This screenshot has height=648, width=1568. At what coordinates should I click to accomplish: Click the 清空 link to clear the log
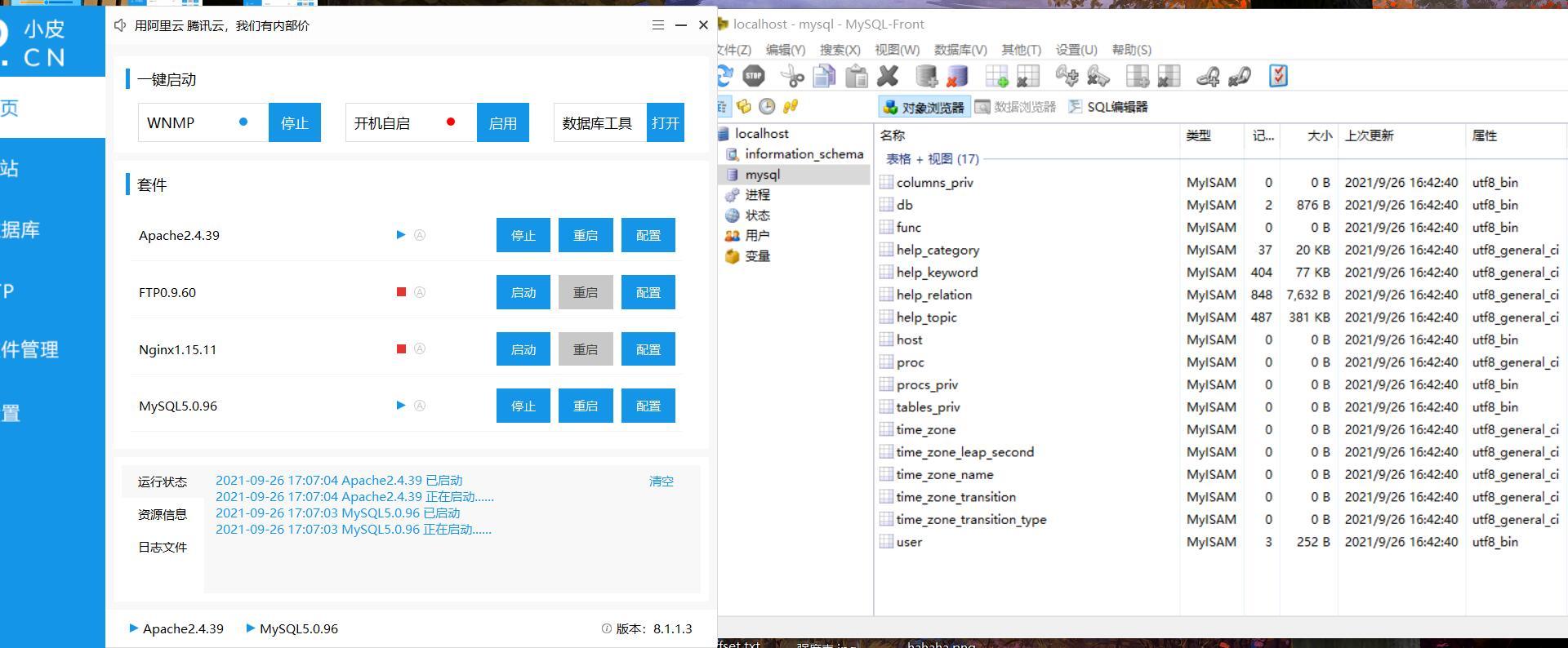click(661, 482)
